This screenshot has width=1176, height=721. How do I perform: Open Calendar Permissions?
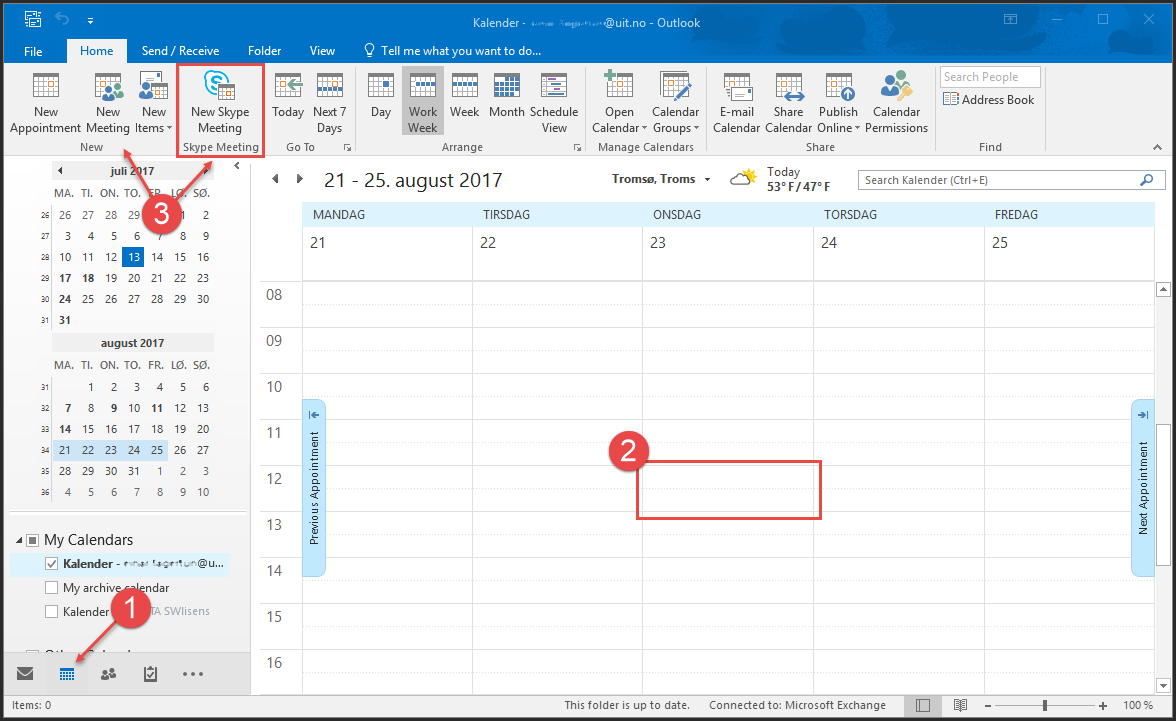[896, 104]
